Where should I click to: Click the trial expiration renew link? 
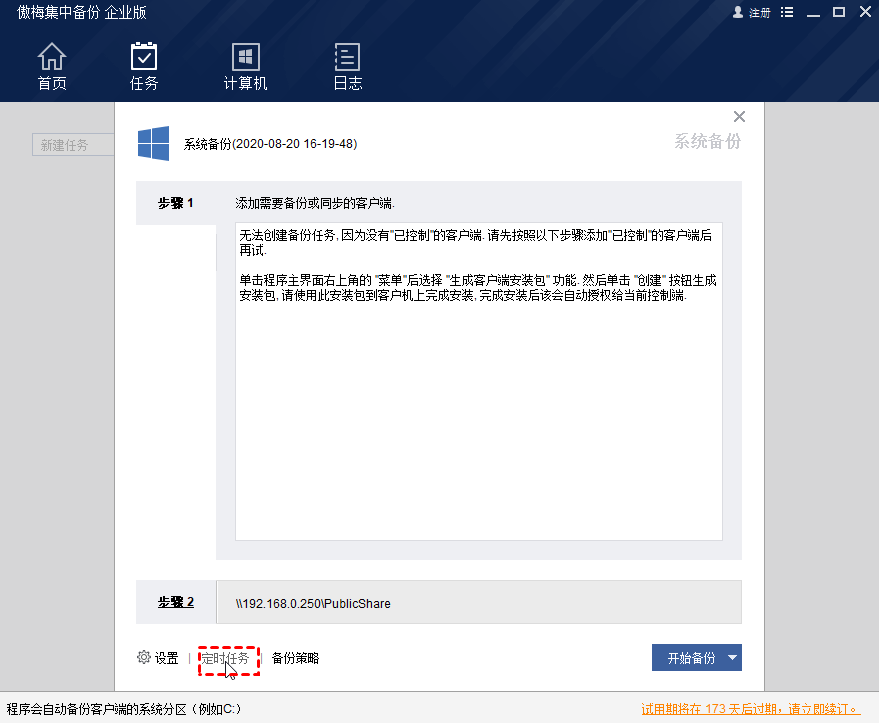pyautogui.click(x=750, y=709)
